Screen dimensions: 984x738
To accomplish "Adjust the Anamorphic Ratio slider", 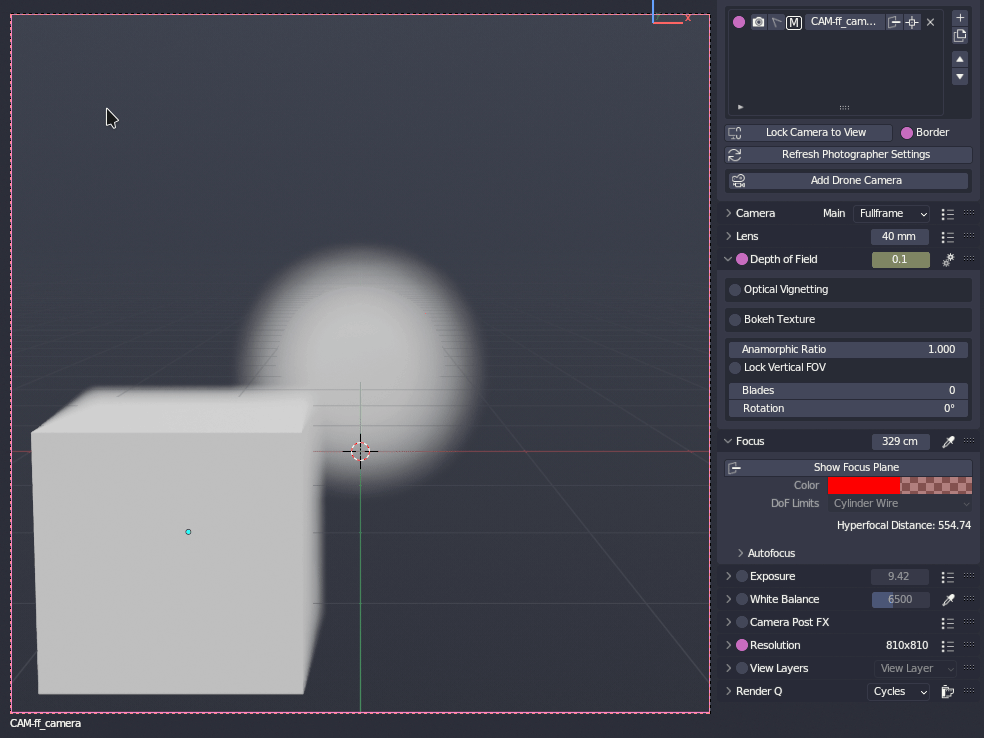I will point(848,349).
